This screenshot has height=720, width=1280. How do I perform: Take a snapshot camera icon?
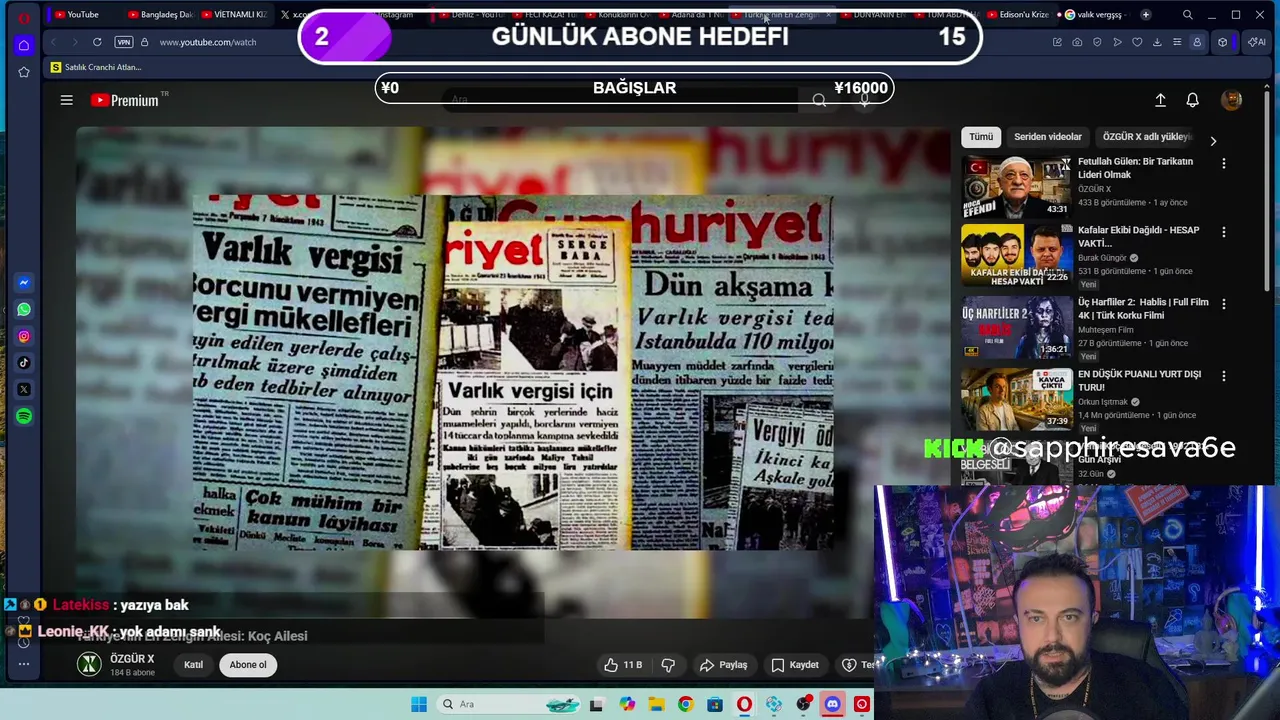coord(1077,42)
